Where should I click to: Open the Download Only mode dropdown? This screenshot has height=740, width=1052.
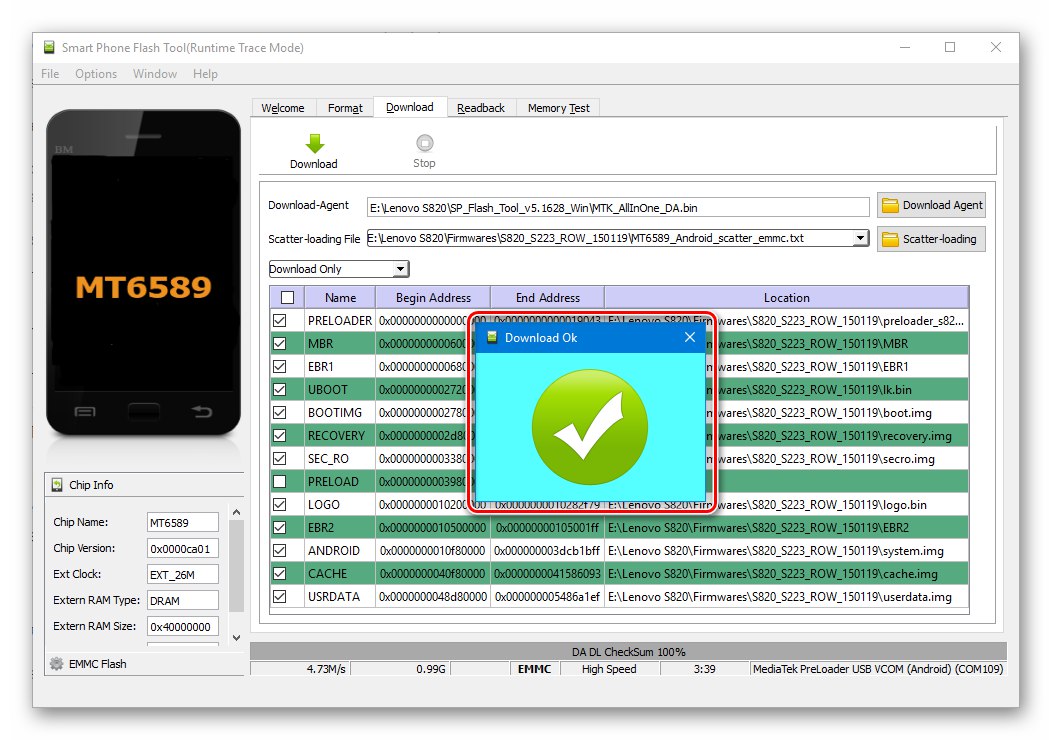(401, 268)
